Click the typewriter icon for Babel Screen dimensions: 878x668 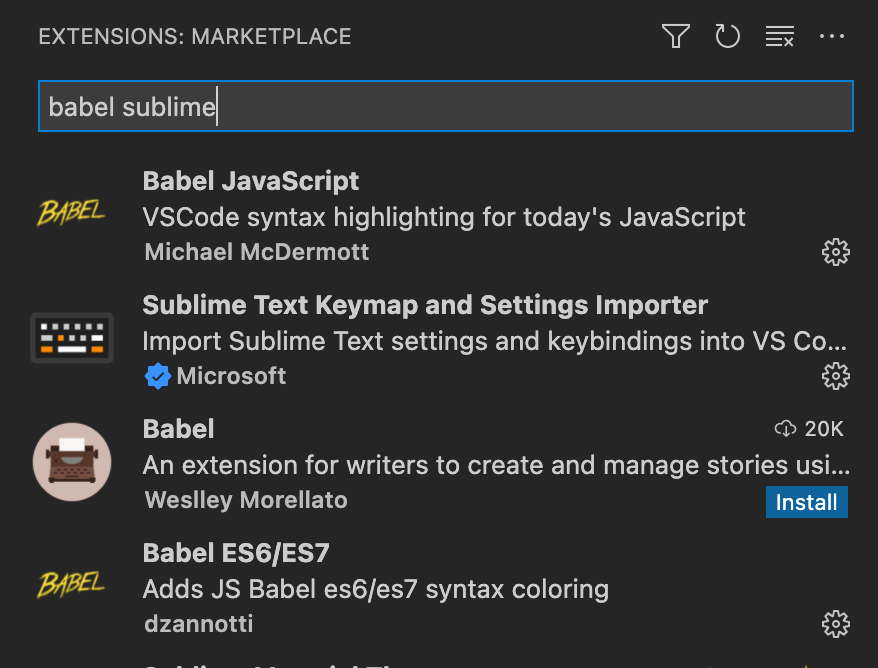(x=72, y=462)
